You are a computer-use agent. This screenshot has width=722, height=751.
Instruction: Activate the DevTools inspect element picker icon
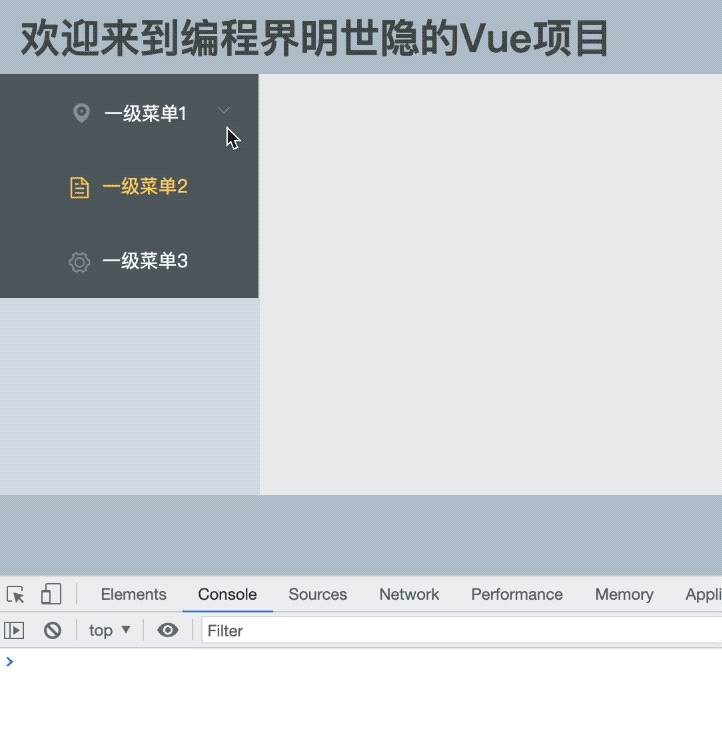pyautogui.click(x=15, y=595)
